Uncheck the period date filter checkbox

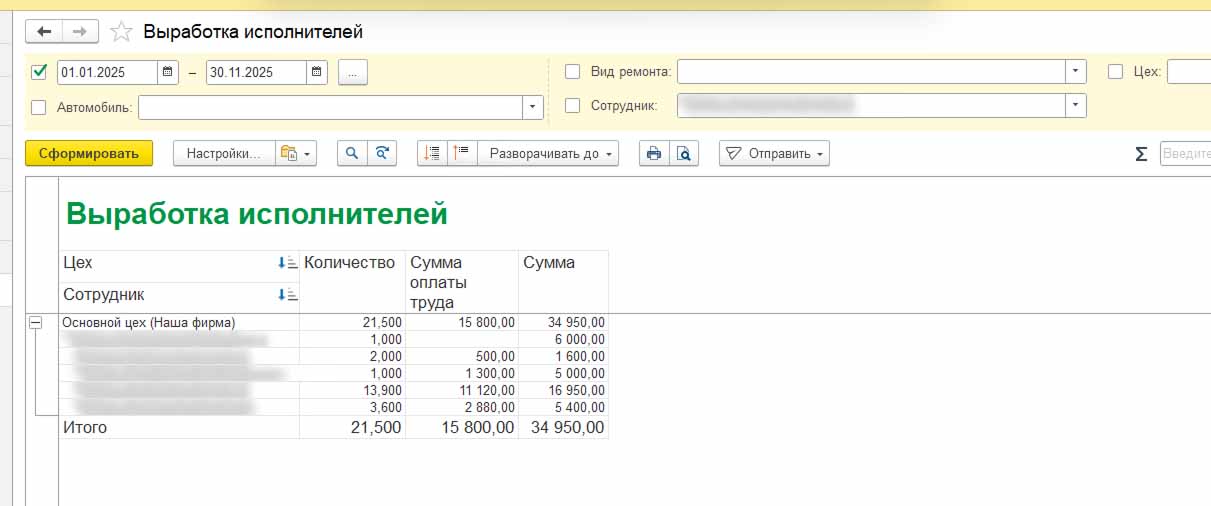tap(40, 72)
